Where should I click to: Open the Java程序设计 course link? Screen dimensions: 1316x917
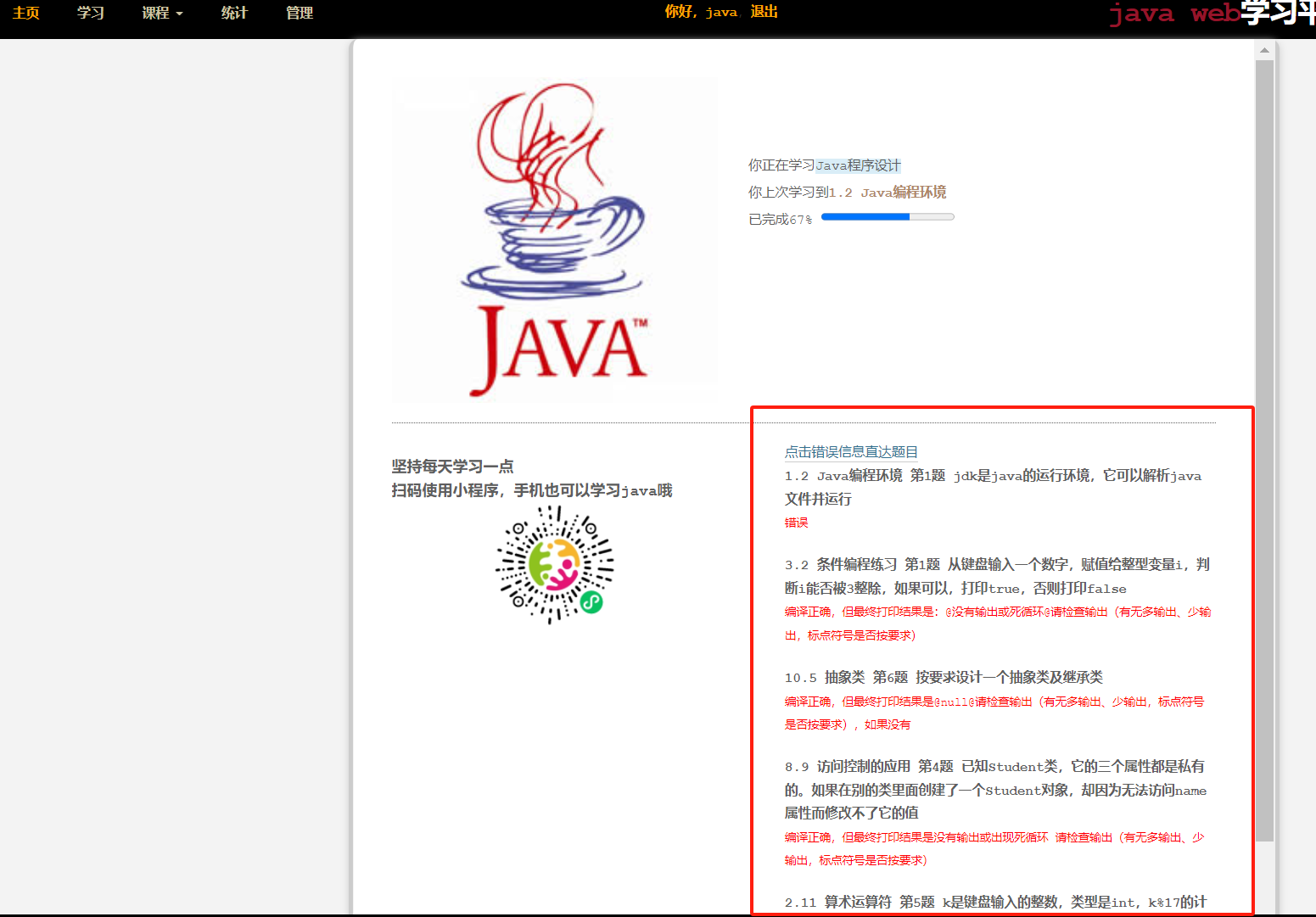click(858, 165)
